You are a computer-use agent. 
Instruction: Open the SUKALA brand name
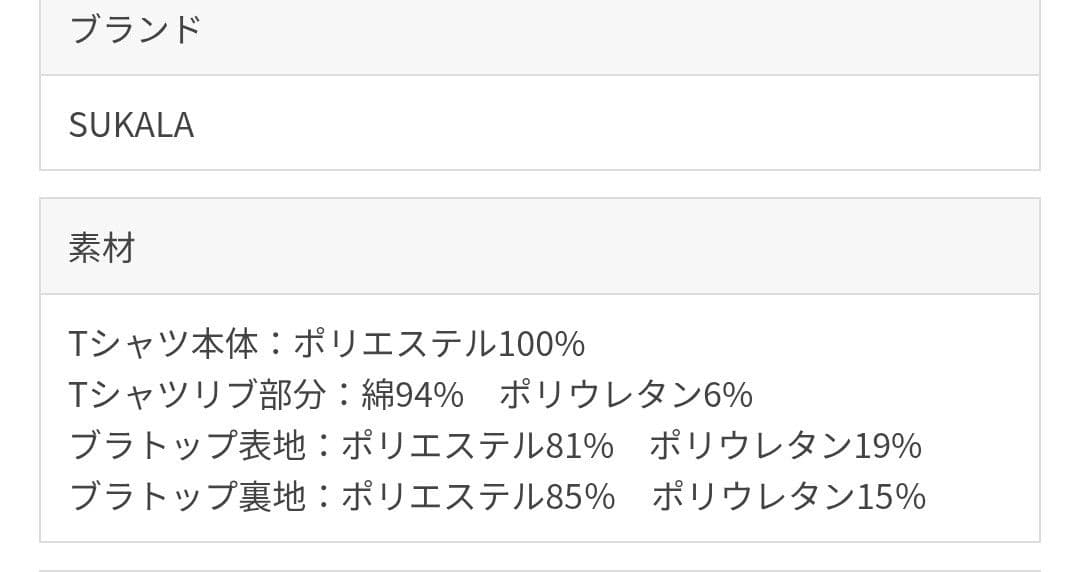(131, 125)
